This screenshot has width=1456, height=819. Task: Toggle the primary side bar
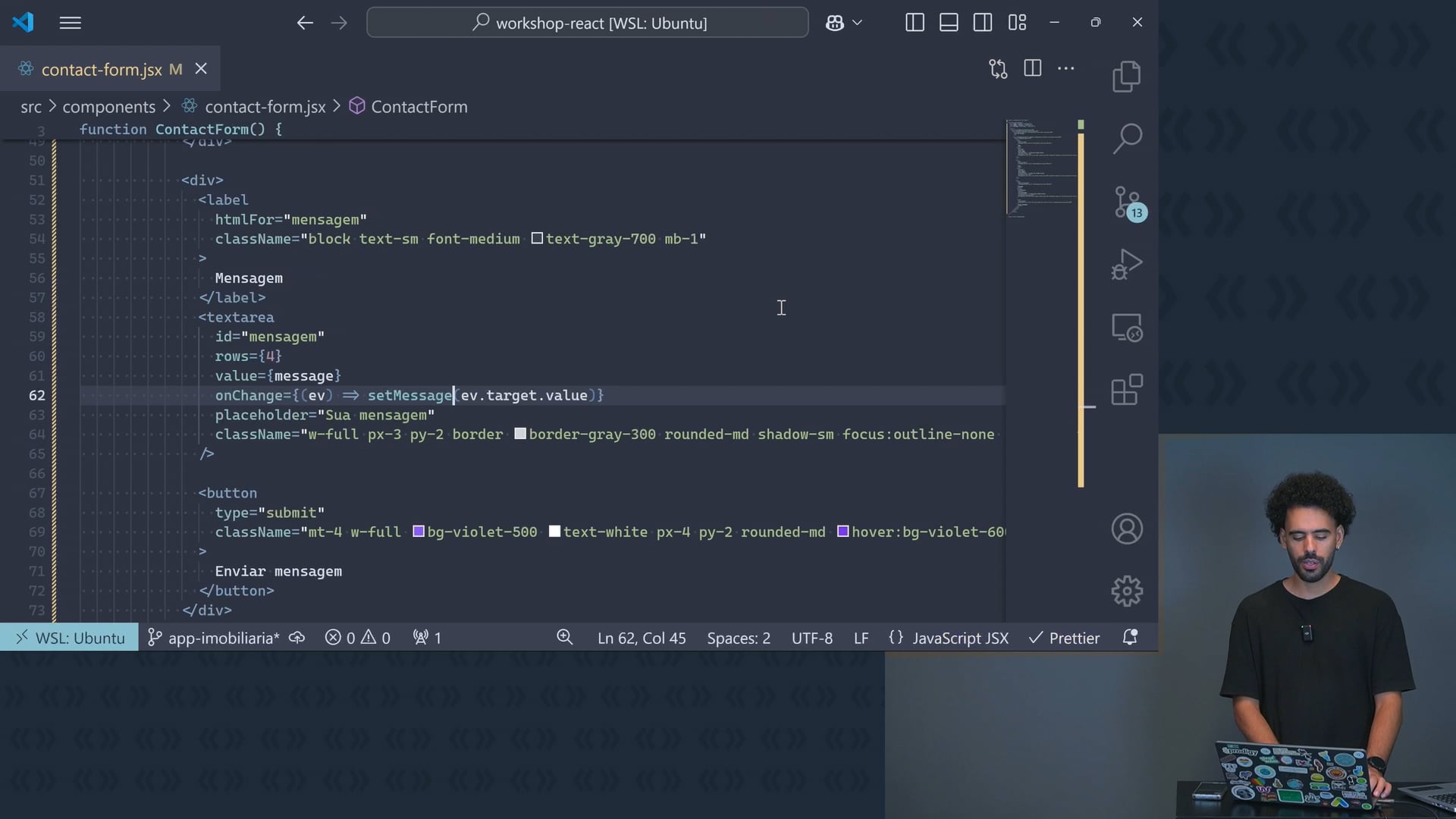coord(915,23)
